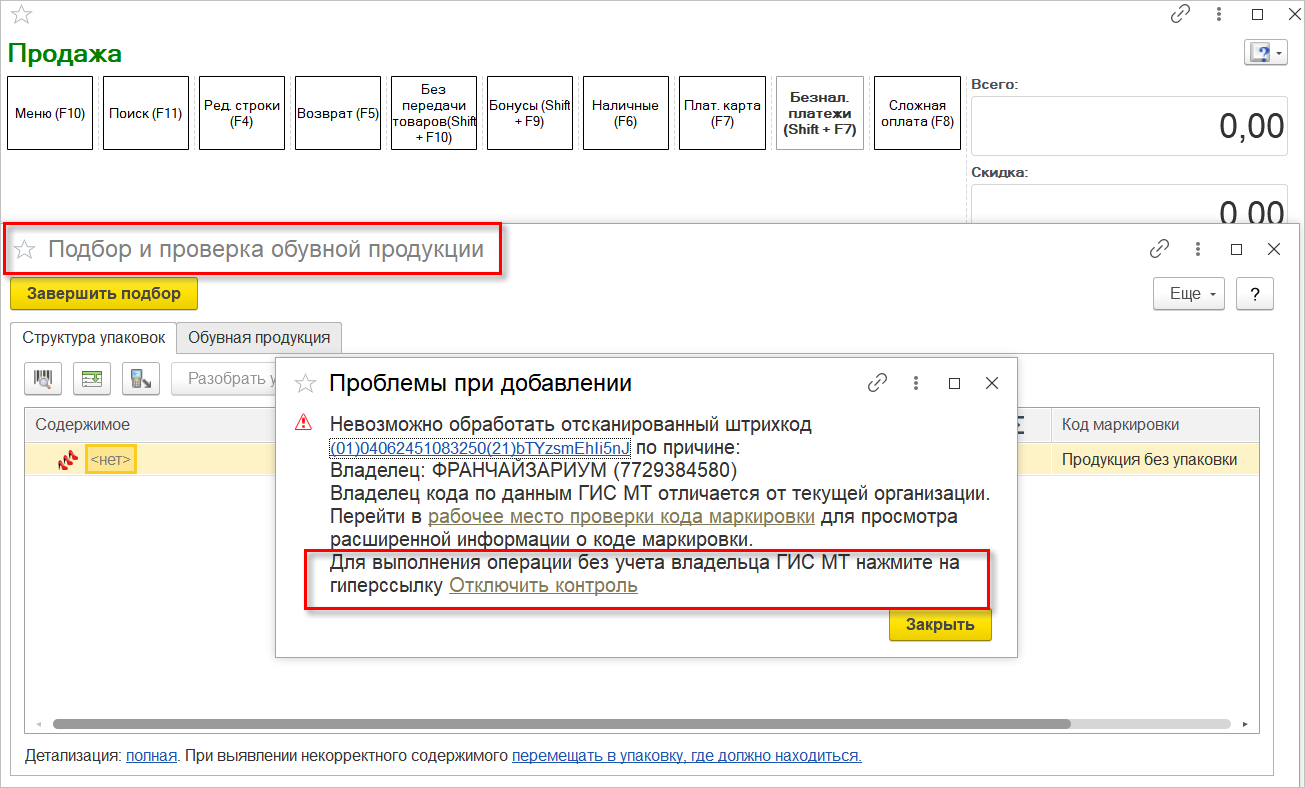Image resolution: width=1305 pixels, height=788 pixels.
Task: Click the horizontal scrollbar in the table
Action: 561,723
